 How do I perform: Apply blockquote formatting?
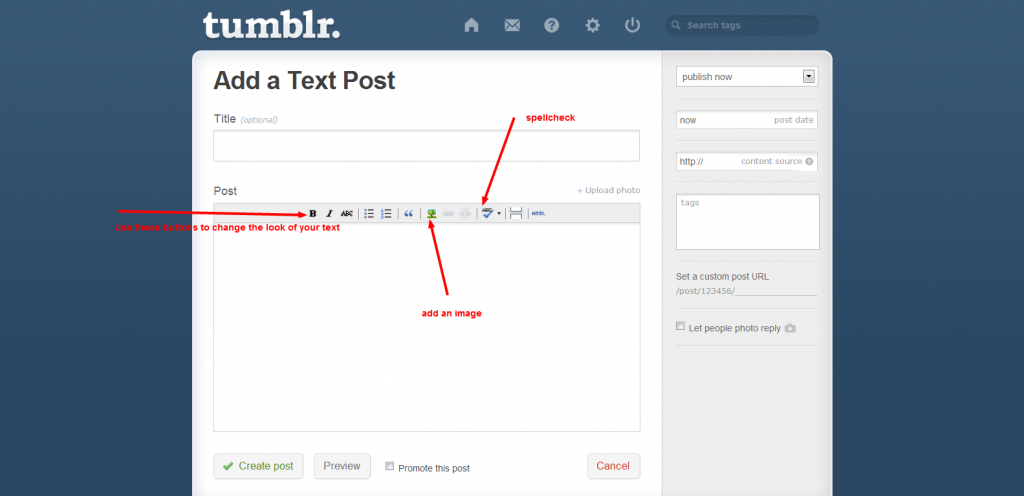tap(409, 213)
